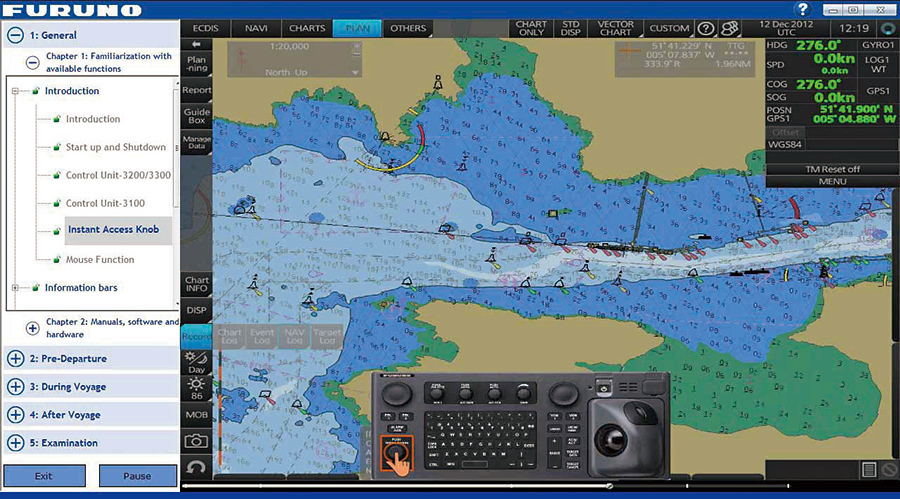
Task: Open brightness setting showing 86
Action: [x=196, y=389]
